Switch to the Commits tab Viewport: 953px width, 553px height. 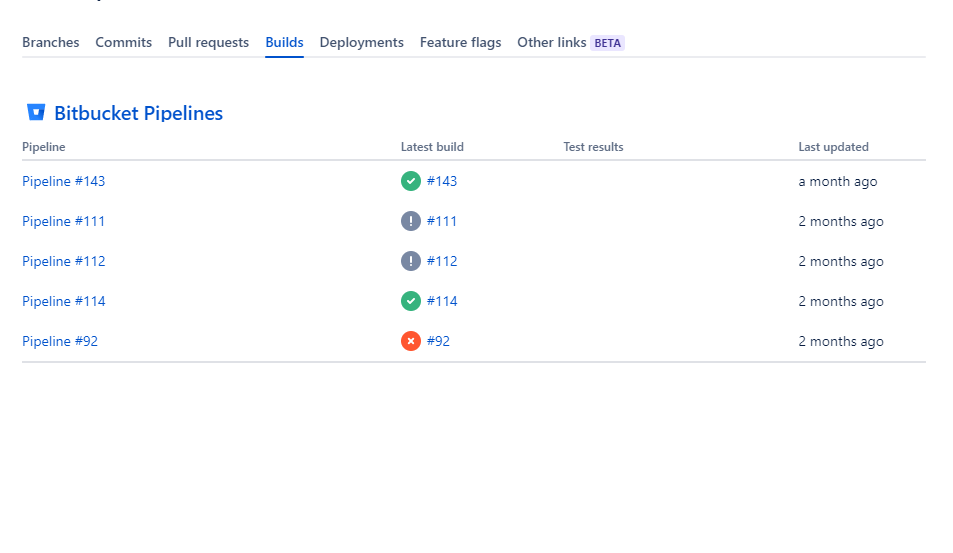coord(123,43)
